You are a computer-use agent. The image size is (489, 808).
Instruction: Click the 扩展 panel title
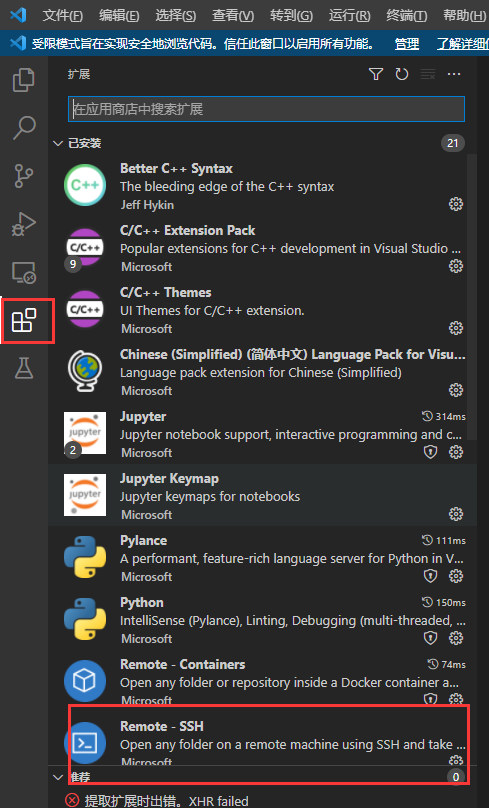click(x=79, y=74)
